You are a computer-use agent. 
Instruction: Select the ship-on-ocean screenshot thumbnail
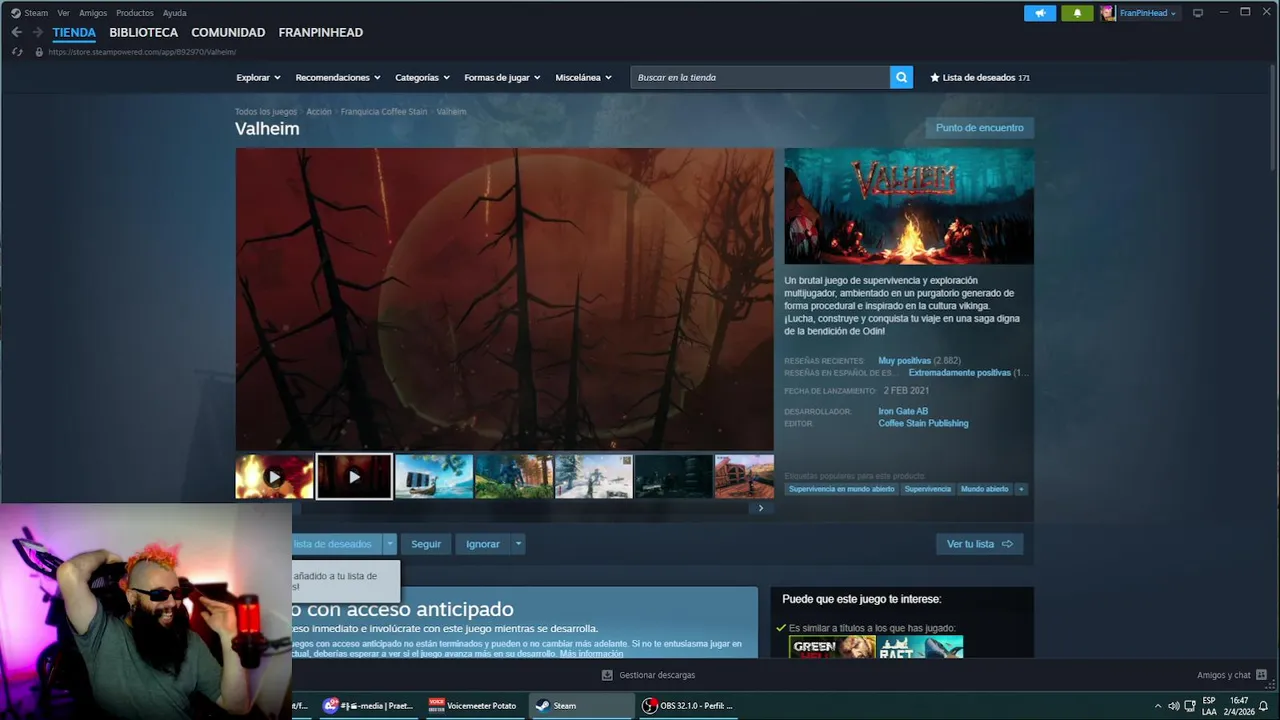tap(434, 477)
